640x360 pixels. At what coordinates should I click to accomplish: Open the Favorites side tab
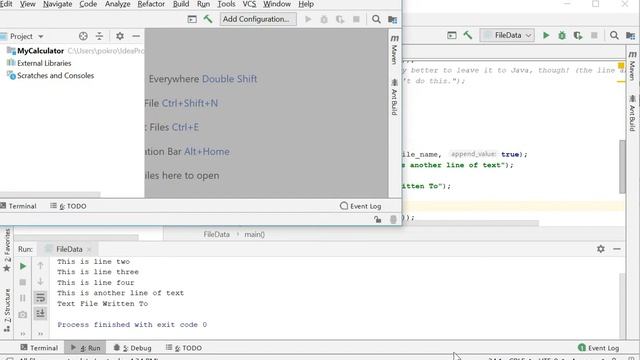pos(7,250)
